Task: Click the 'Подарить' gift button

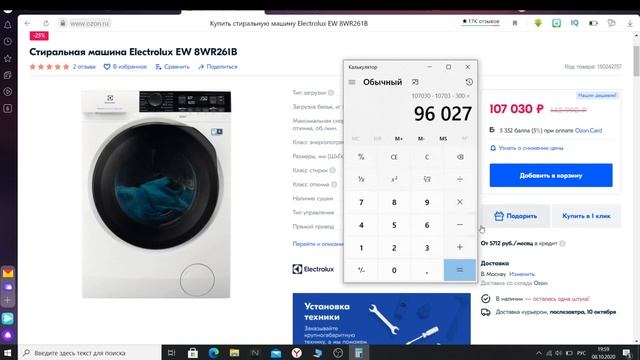Action: coord(515,216)
